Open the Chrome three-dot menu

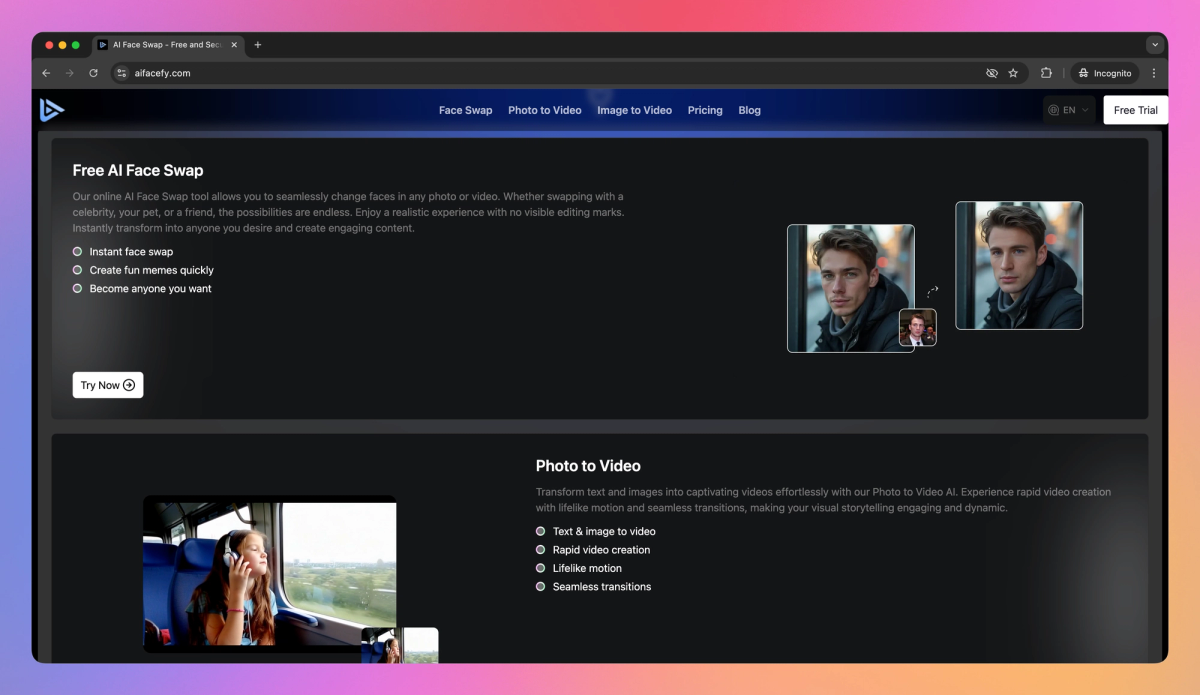(x=1154, y=73)
